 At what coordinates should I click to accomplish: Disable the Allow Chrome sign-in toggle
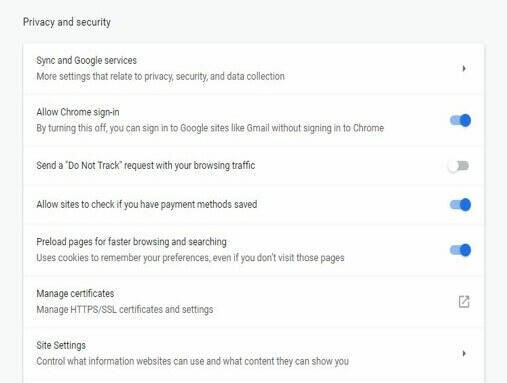point(460,120)
